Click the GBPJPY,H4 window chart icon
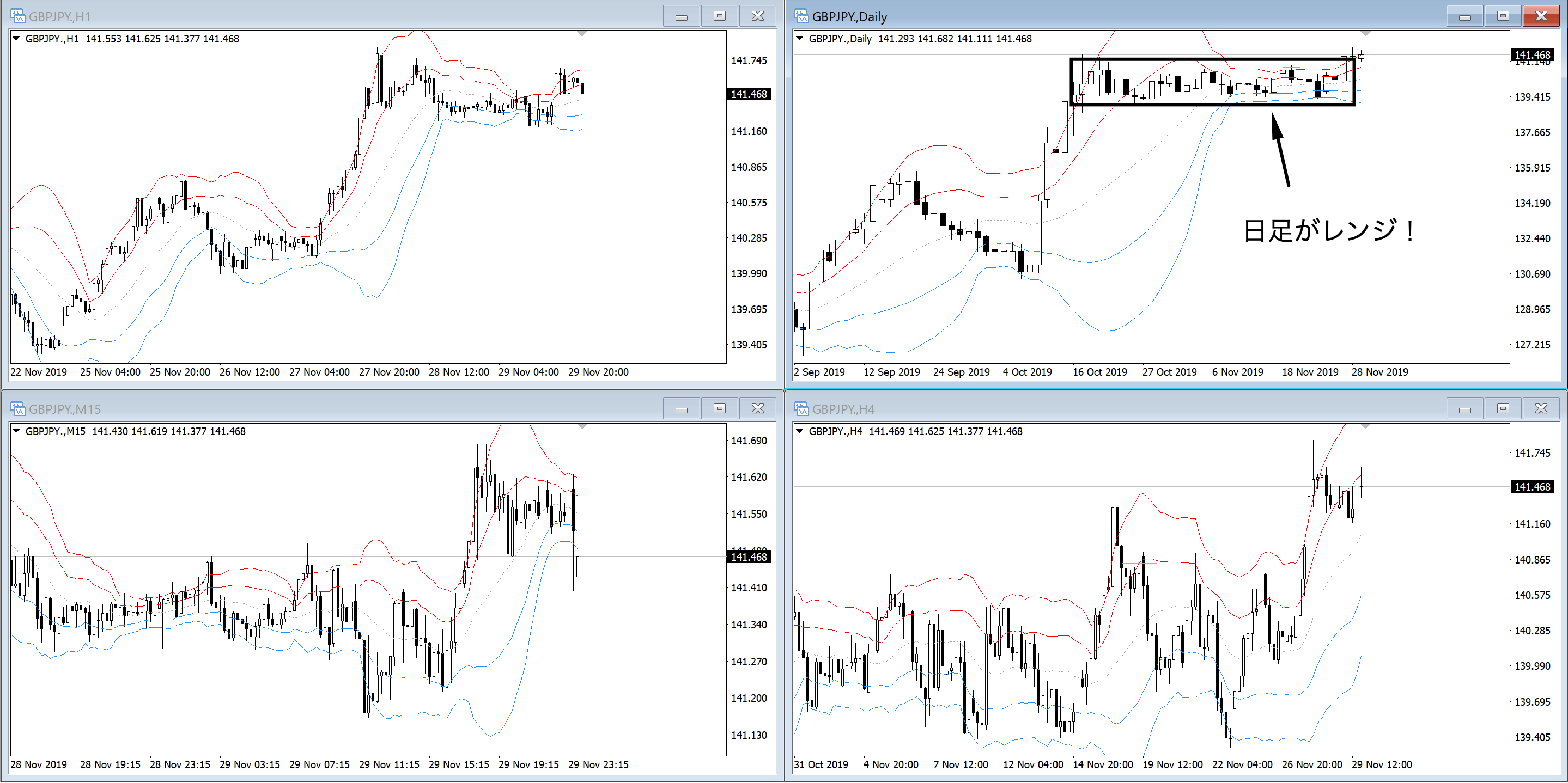The image size is (1568, 783). pos(800,409)
